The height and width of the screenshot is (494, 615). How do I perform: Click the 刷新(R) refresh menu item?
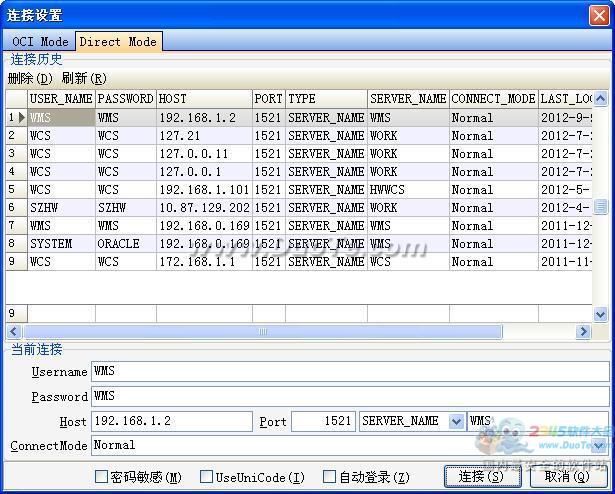coord(84,78)
